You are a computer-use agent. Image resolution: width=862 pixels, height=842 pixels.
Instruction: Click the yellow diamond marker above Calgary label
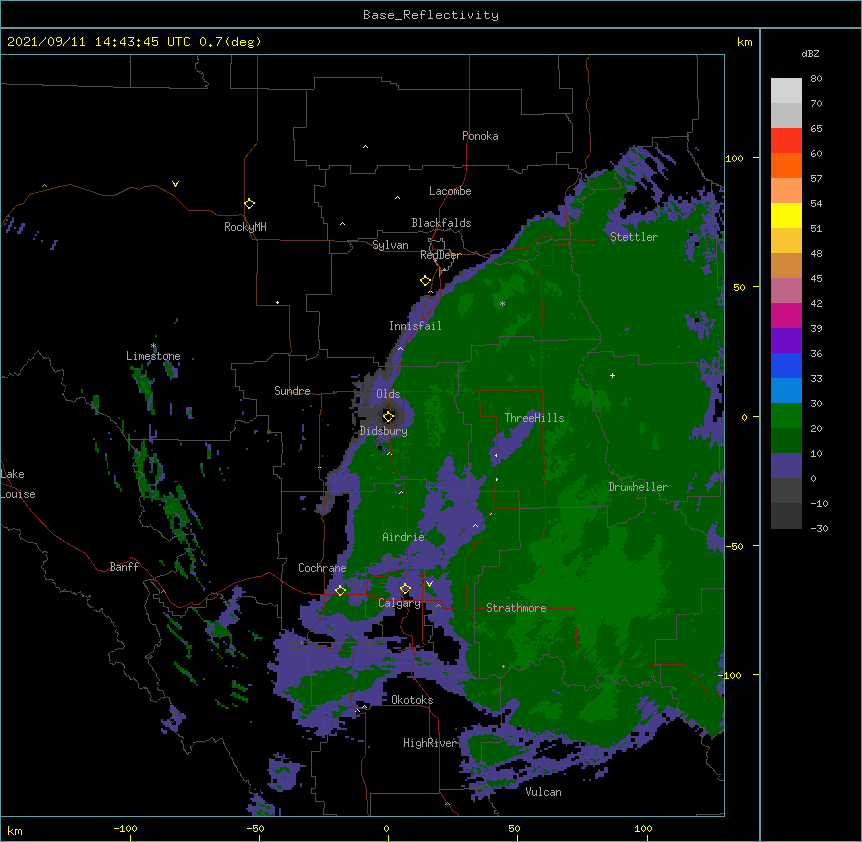(405, 589)
